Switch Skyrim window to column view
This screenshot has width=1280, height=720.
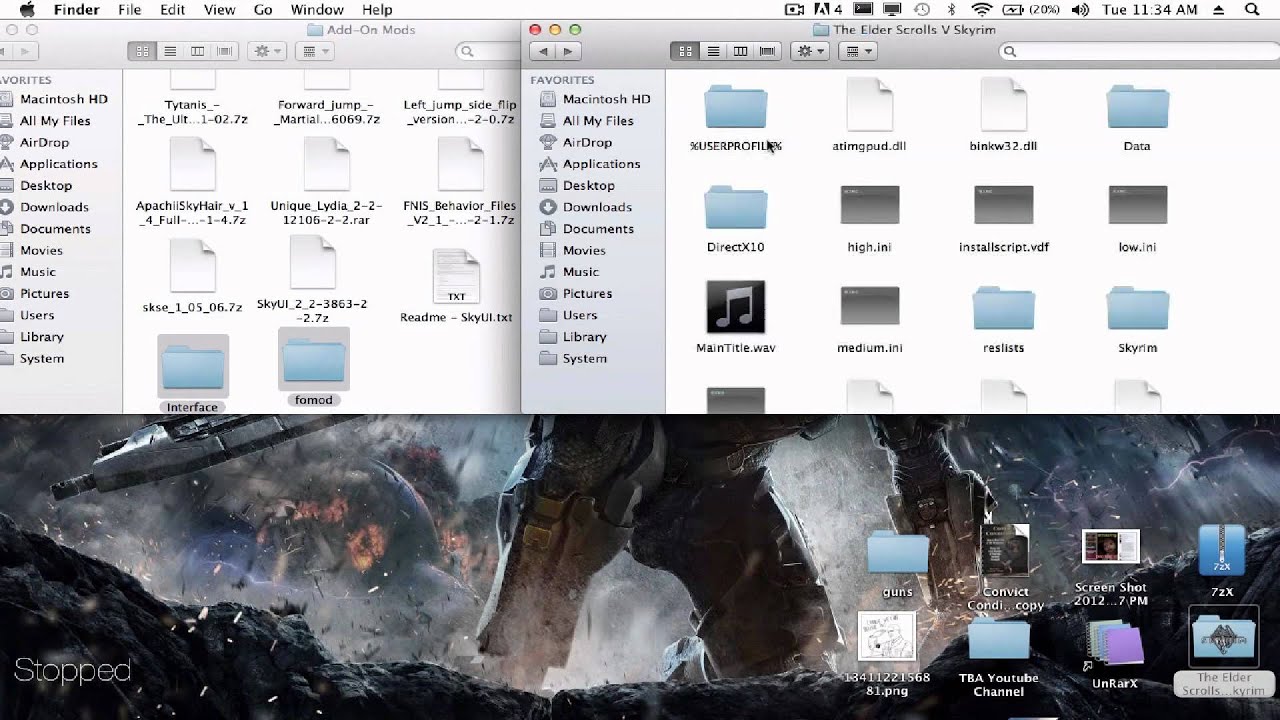pos(740,51)
